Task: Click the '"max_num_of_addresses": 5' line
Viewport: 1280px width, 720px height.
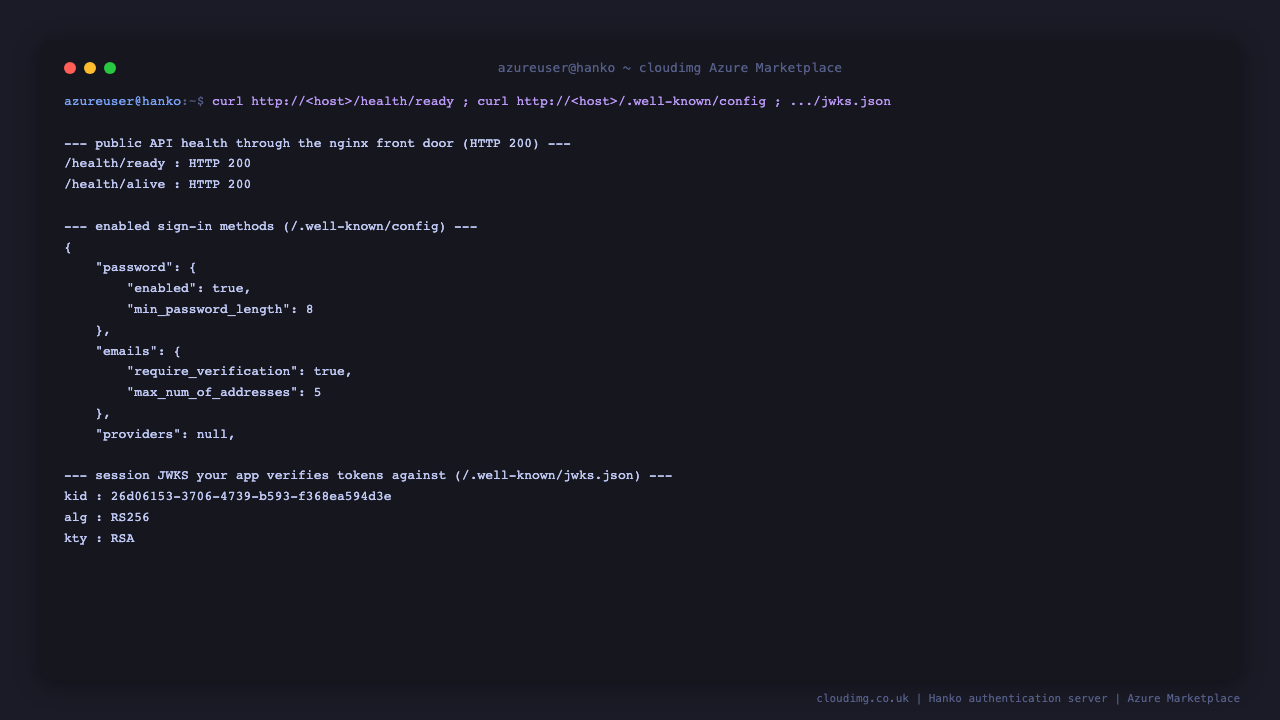Action: coord(224,393)
